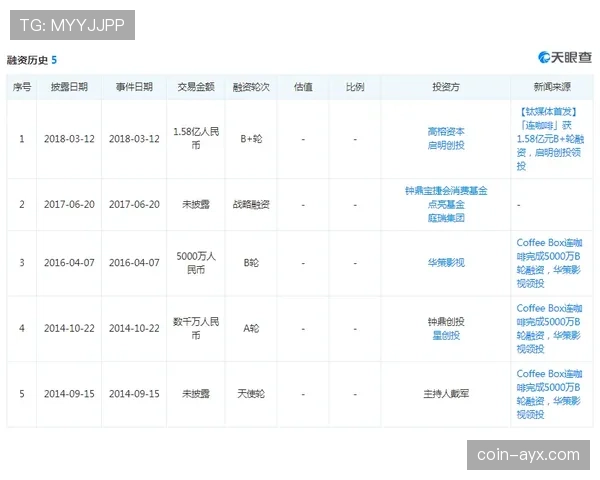Click the B轮 round cell
This screenshot has width=600, height=480.
[251, 263]
